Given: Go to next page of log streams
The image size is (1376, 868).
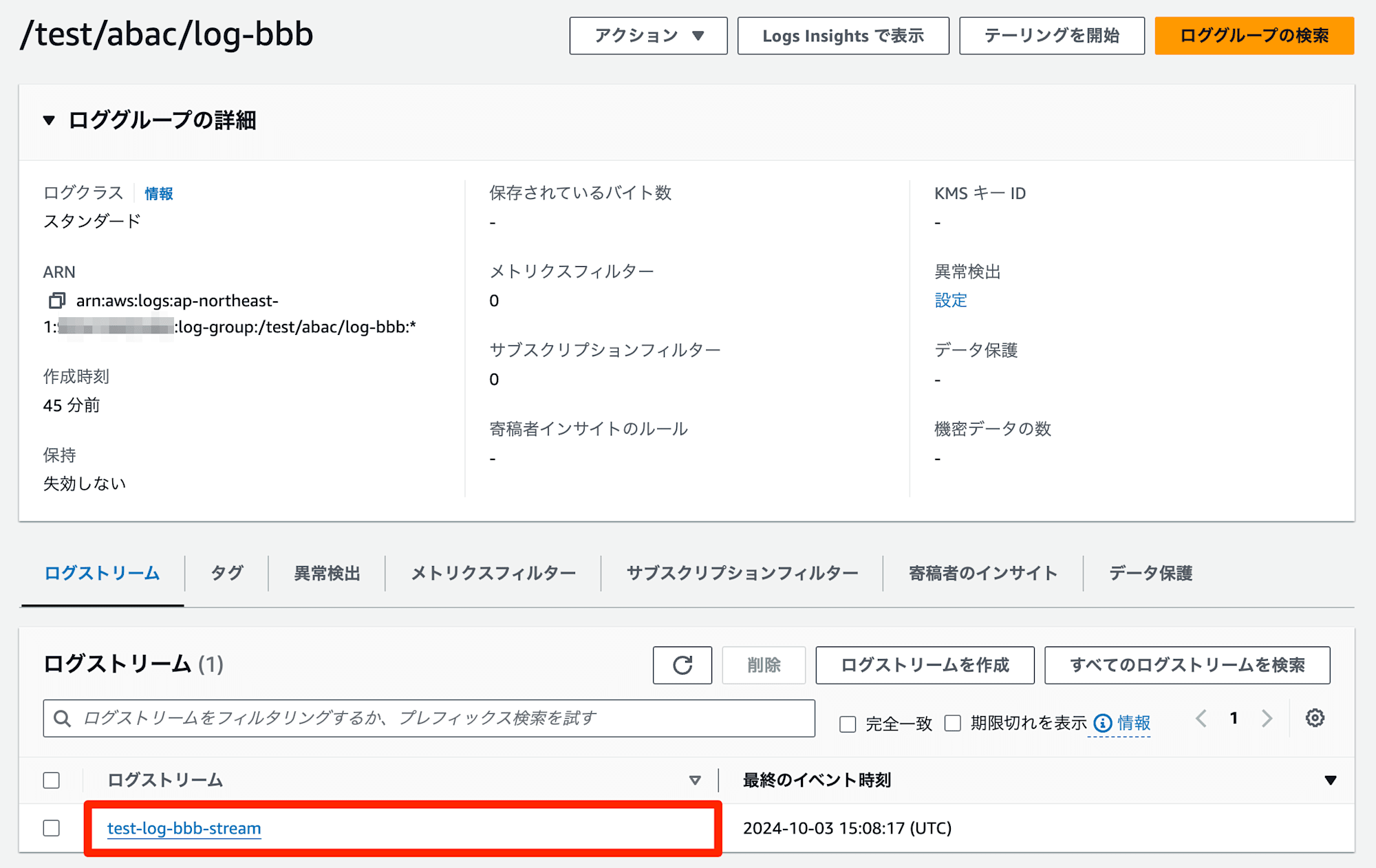Looking at the screenshot, I should click(x=1267, y=719).
